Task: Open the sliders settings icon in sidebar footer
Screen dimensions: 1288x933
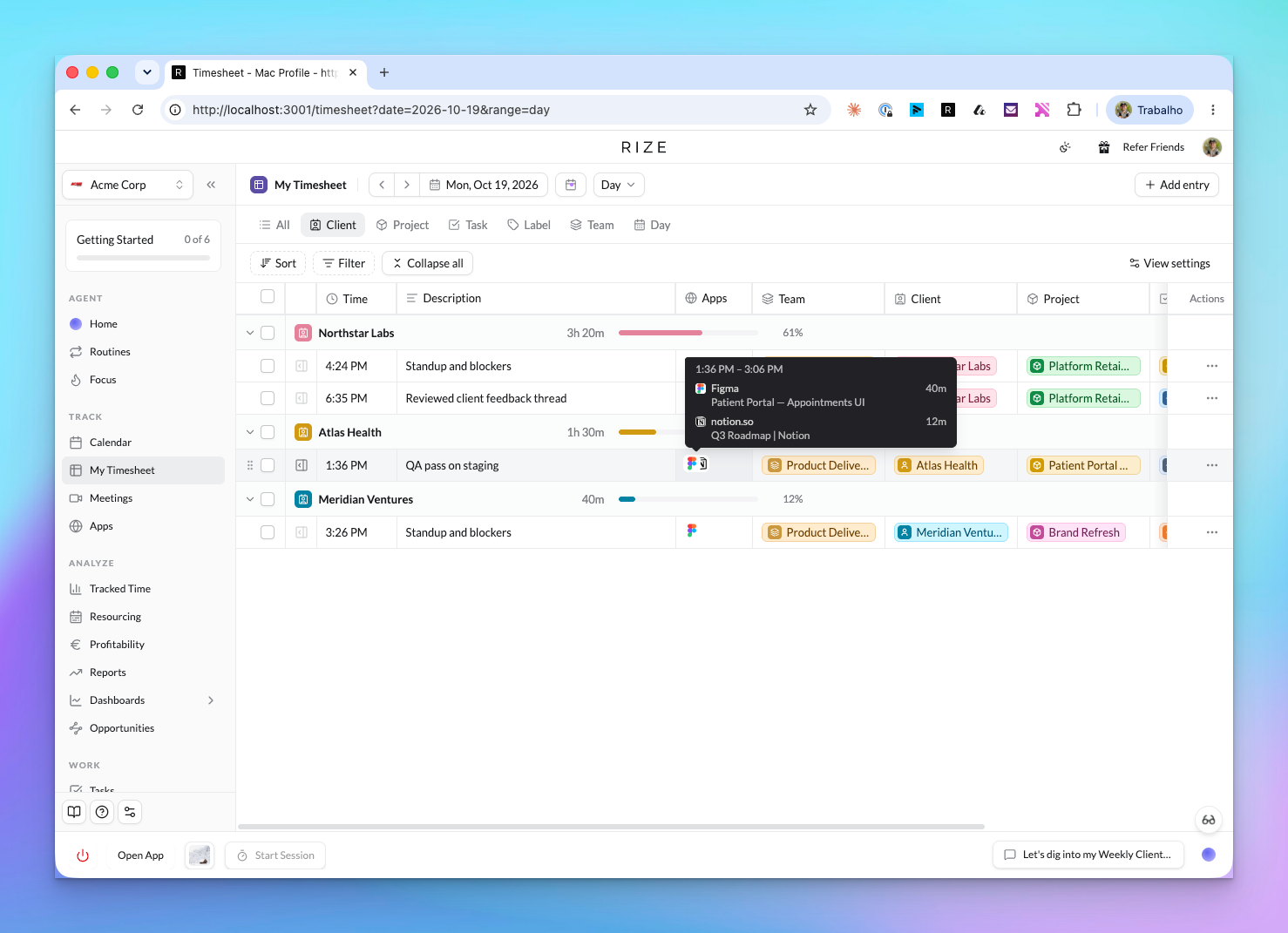Action: 130,812
